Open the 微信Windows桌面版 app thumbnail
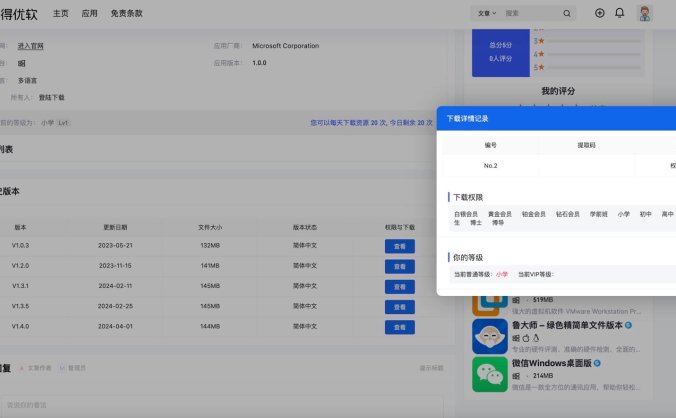The height and width of the screenshot is (418, 676). coord(490,374)
